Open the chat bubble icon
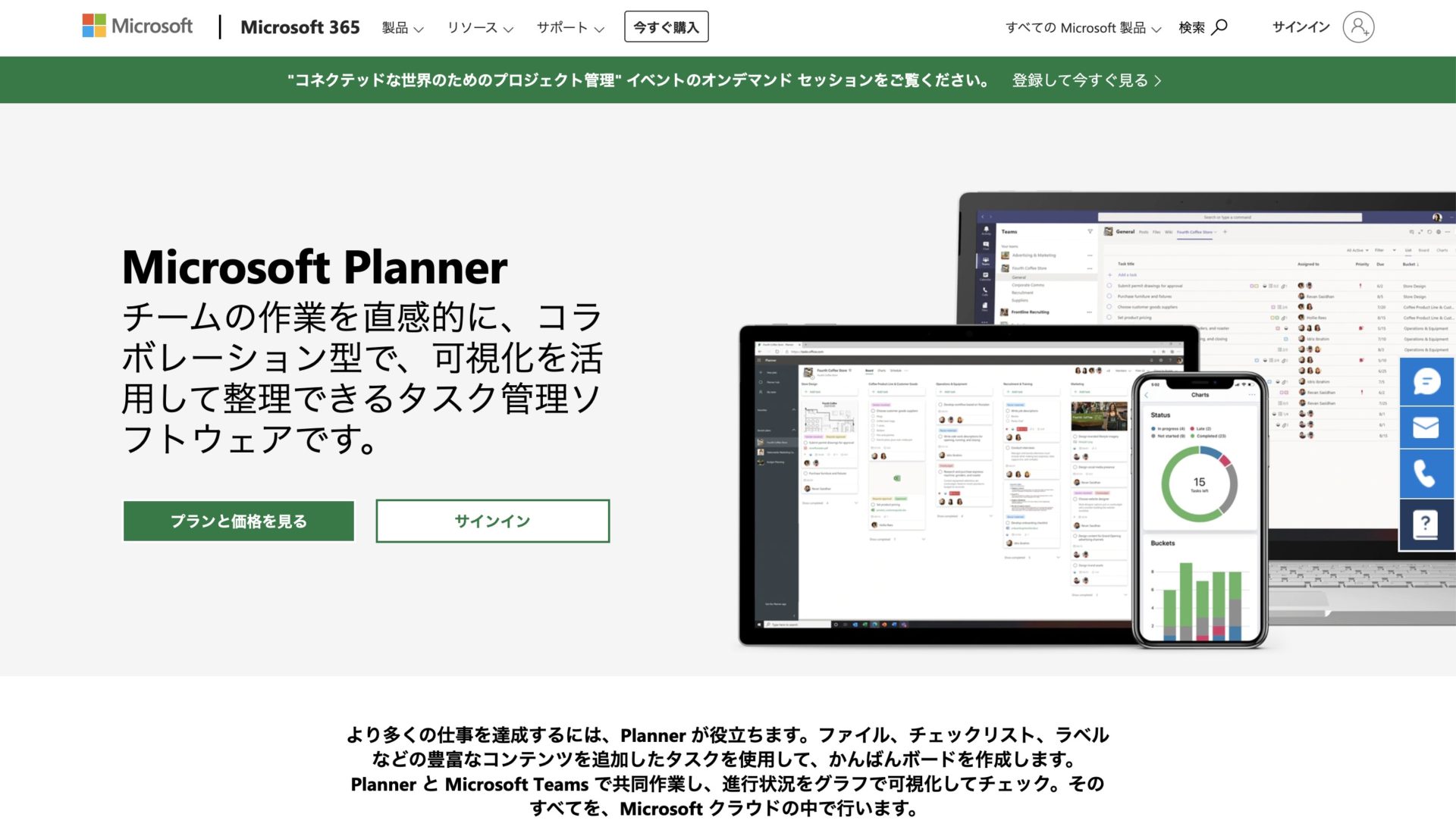This screenshot has height=833, width=1456. point(1428,382)
